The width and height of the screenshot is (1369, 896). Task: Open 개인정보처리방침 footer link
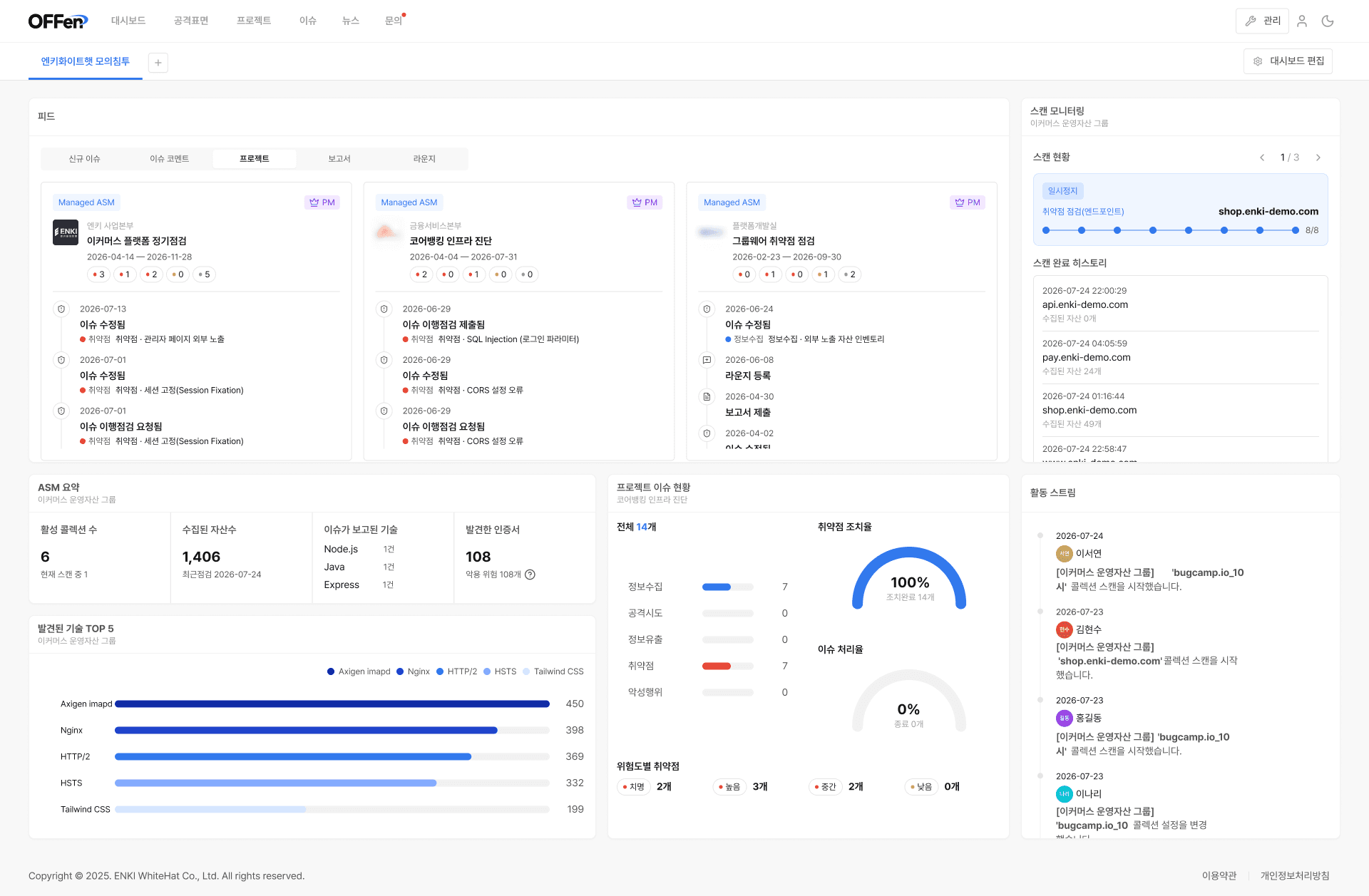[x=1295, y=875]
